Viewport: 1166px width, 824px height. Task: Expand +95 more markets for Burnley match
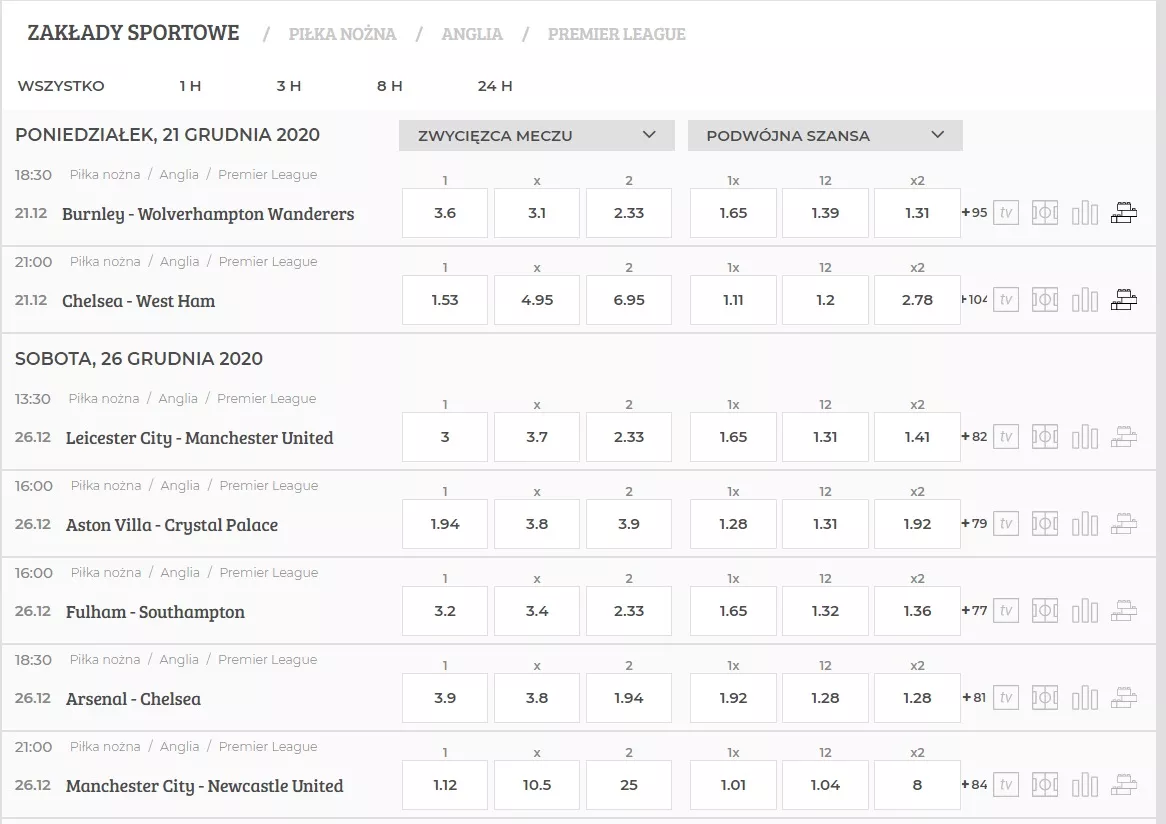click(x=974, y=213)
